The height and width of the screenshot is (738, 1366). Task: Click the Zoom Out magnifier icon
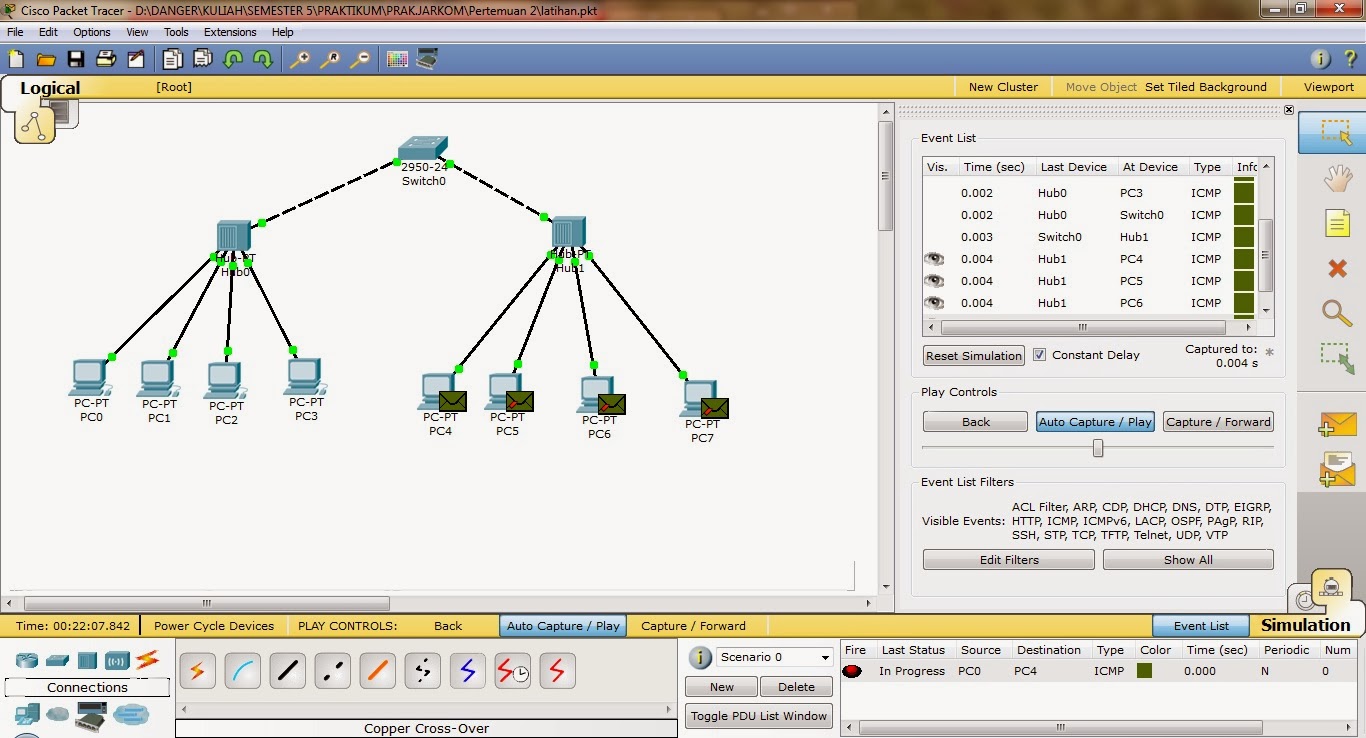coord(359,60)
